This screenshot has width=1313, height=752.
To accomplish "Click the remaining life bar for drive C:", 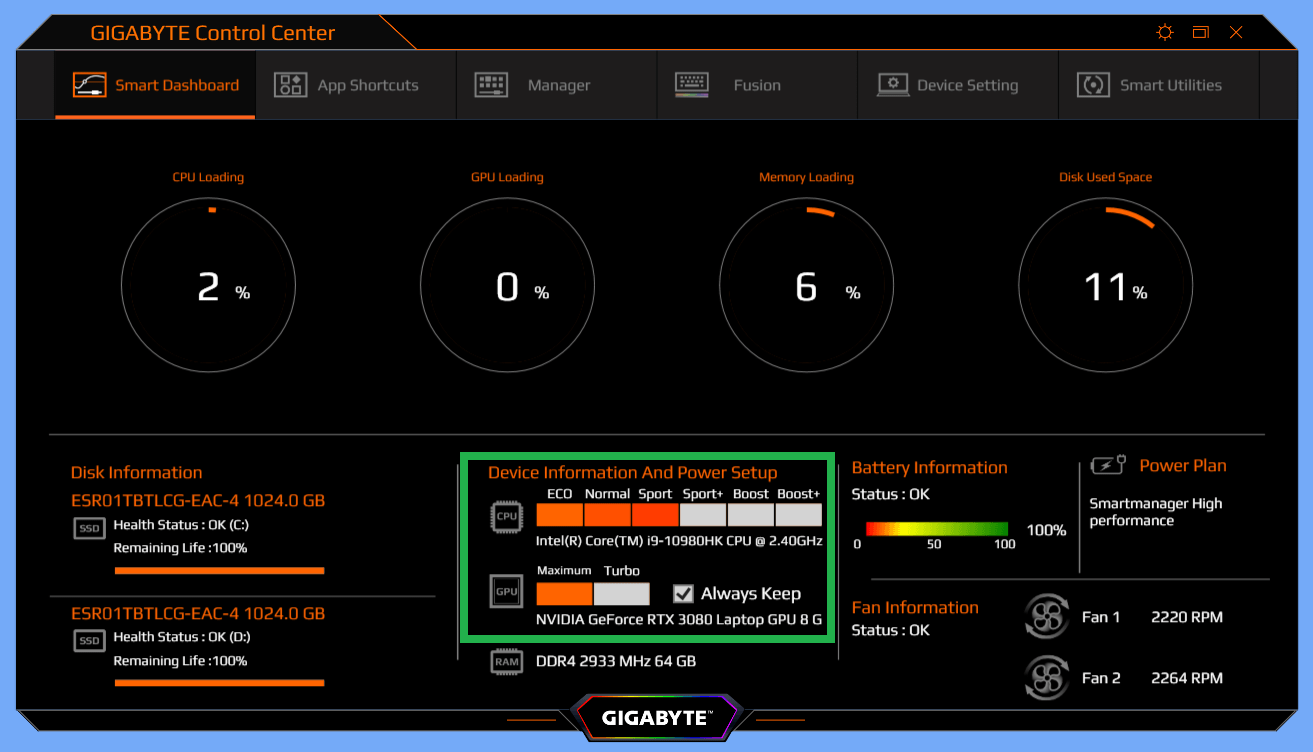I will click(x=219, y=571).
